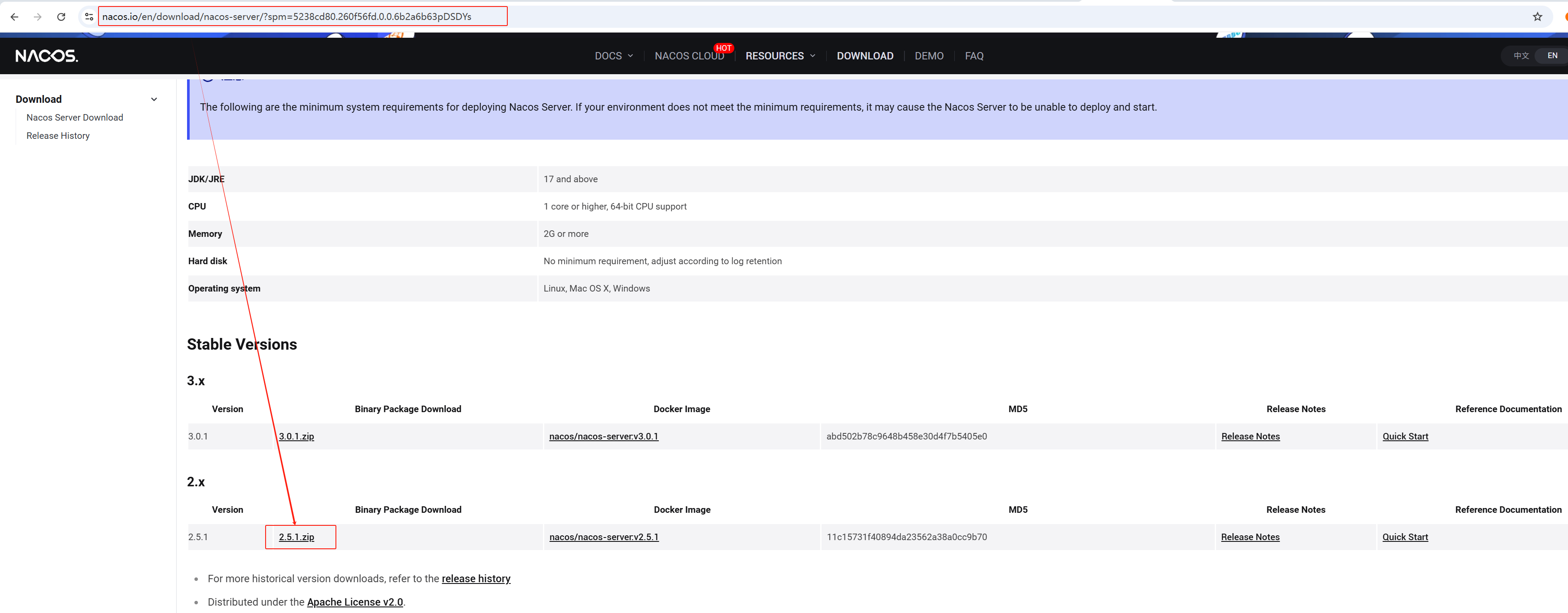Open Release Notes for version 2.5.1
Screen dimensions: 1568x613
coord(1249,537)
